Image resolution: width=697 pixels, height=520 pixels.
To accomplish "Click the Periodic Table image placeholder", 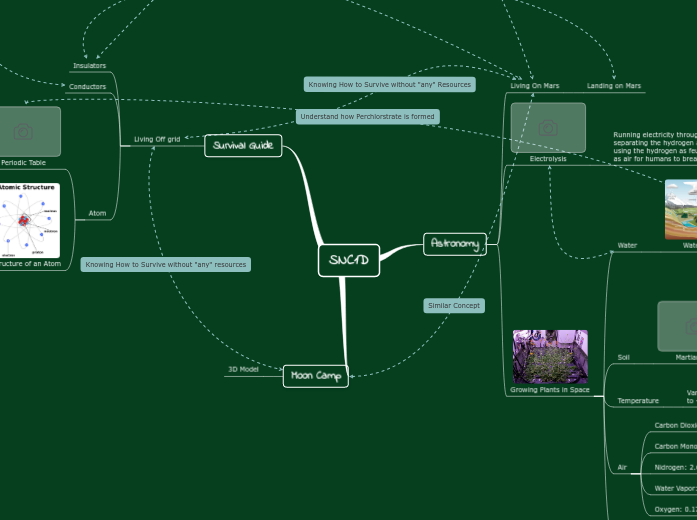I will tap(29, 132).
